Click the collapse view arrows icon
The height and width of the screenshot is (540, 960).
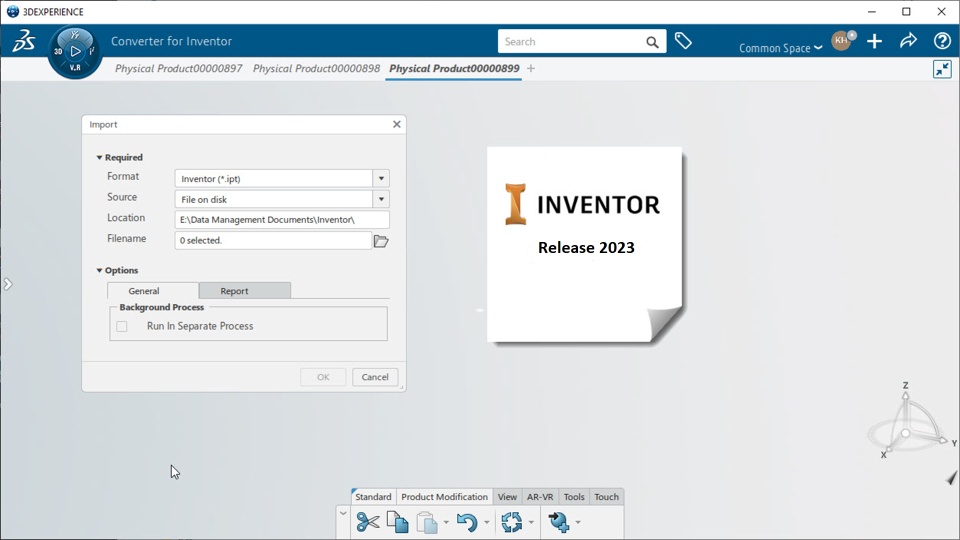pyautogui.click(x=942, y=69)
